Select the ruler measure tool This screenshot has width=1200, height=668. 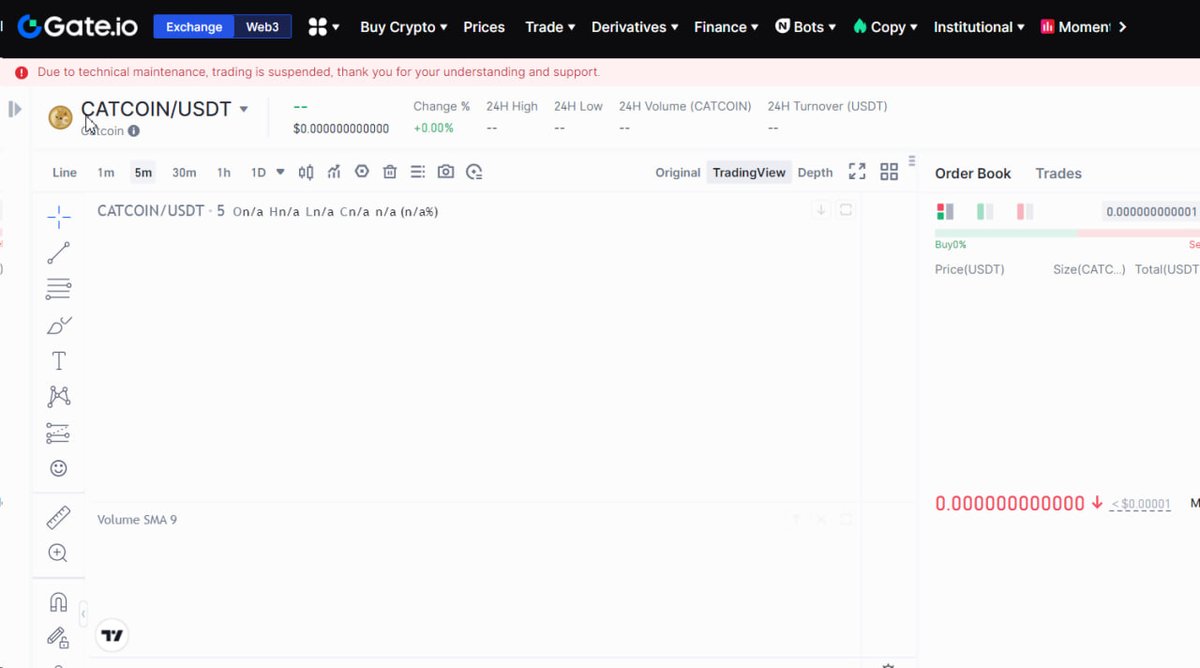tap(59, 517)
